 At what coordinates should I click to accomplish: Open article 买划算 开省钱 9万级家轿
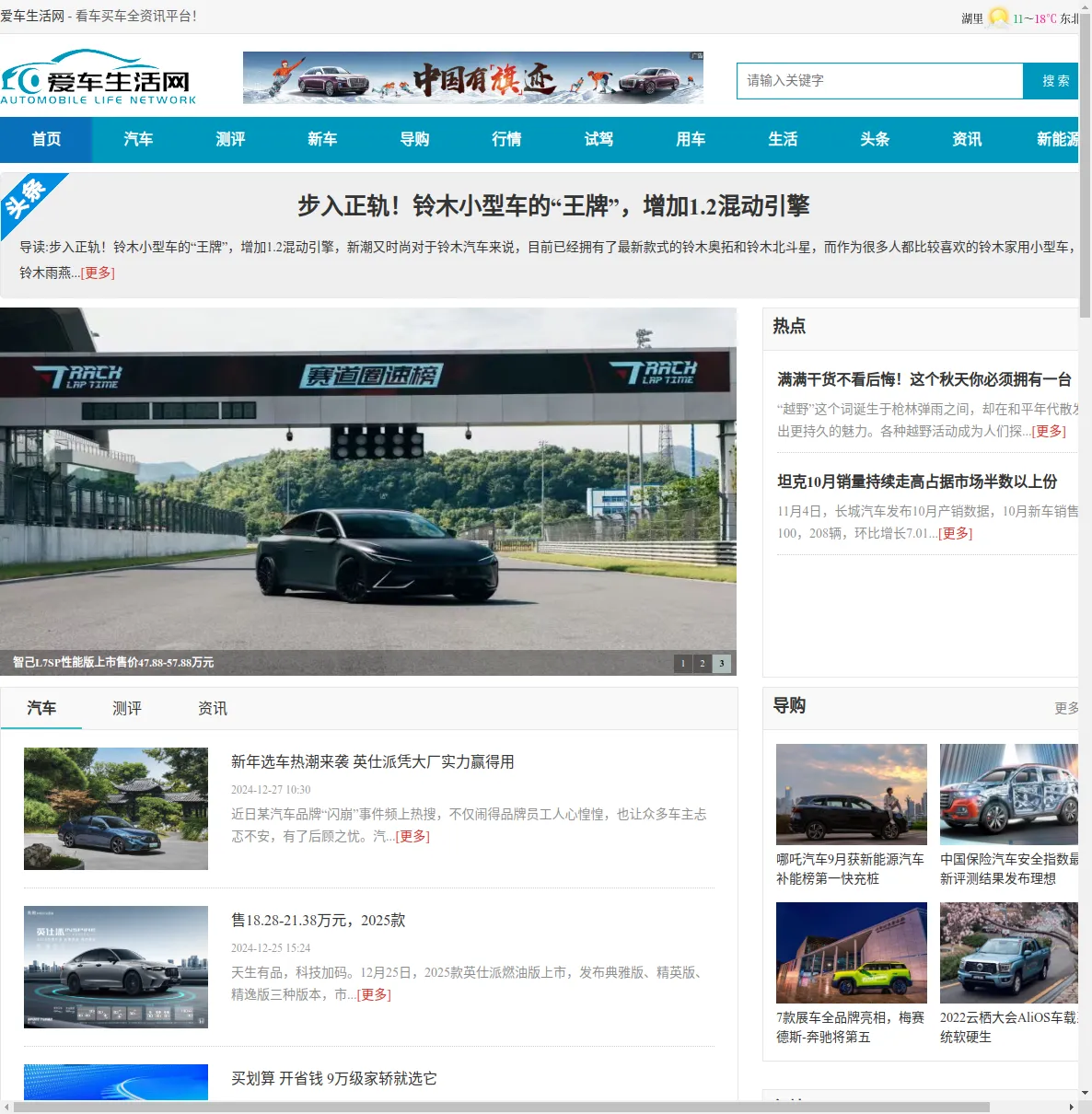coord(334,1078)
